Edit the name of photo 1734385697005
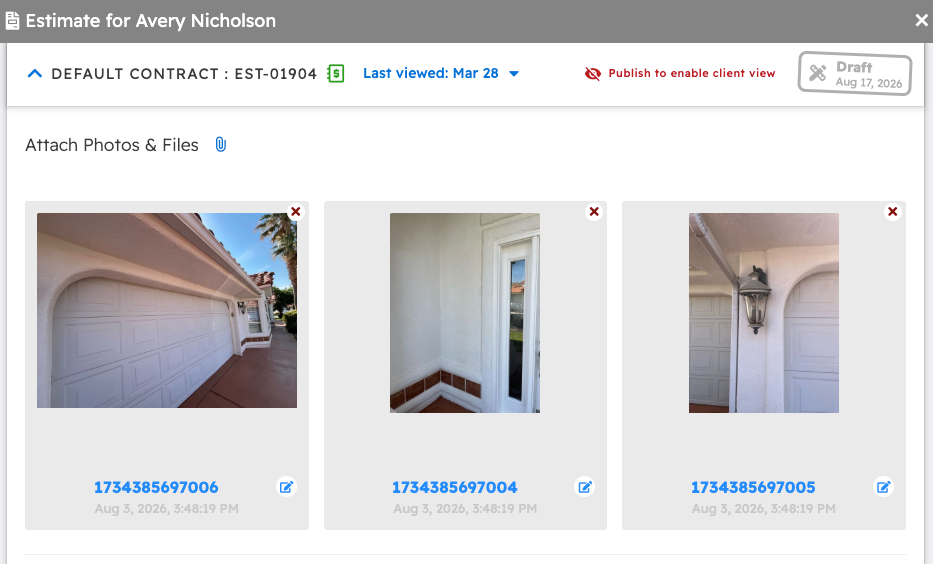Screen dimensions: 933x564 [884, 487]
